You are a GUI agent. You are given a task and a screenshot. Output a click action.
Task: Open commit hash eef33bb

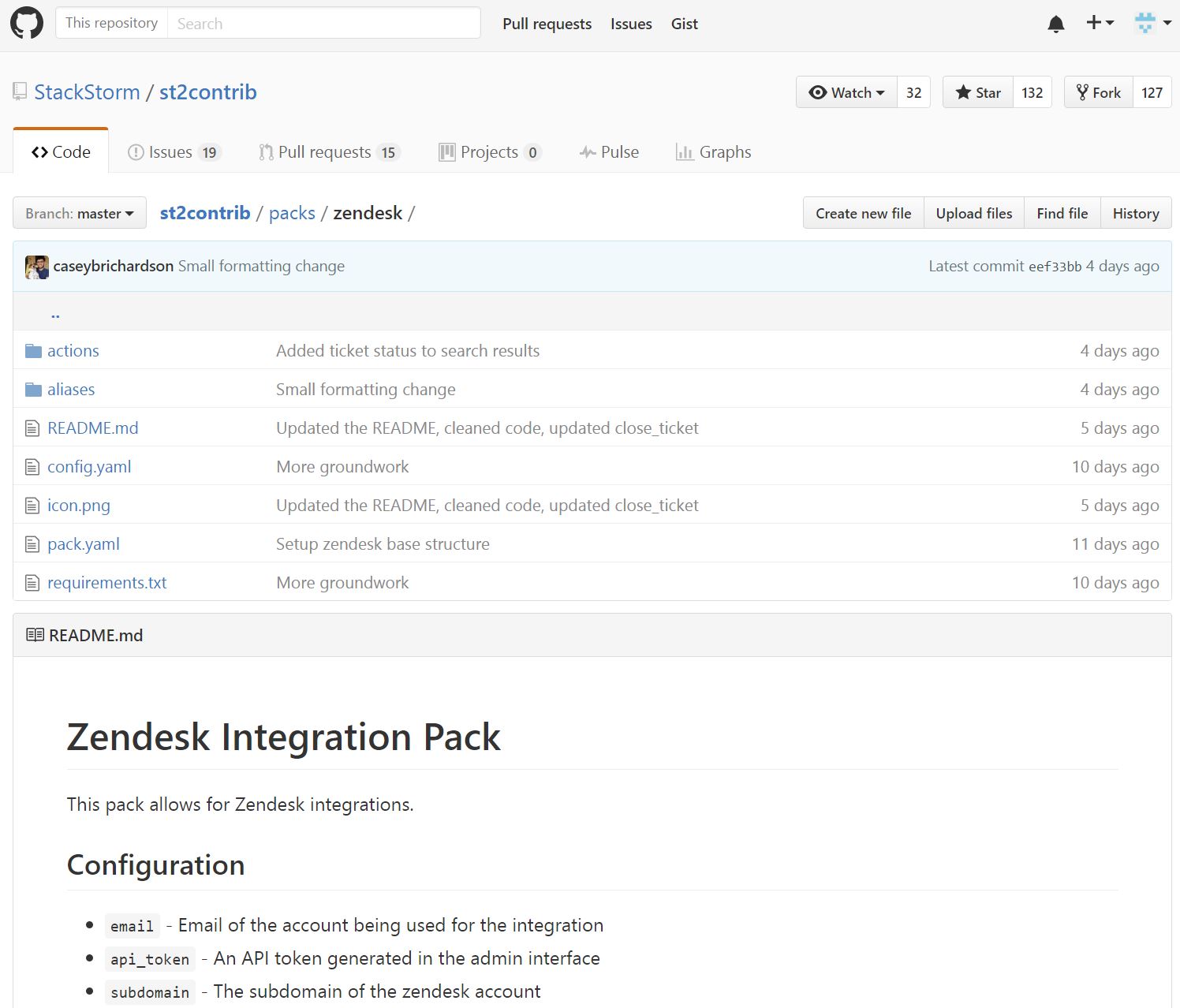point(1055,267)
